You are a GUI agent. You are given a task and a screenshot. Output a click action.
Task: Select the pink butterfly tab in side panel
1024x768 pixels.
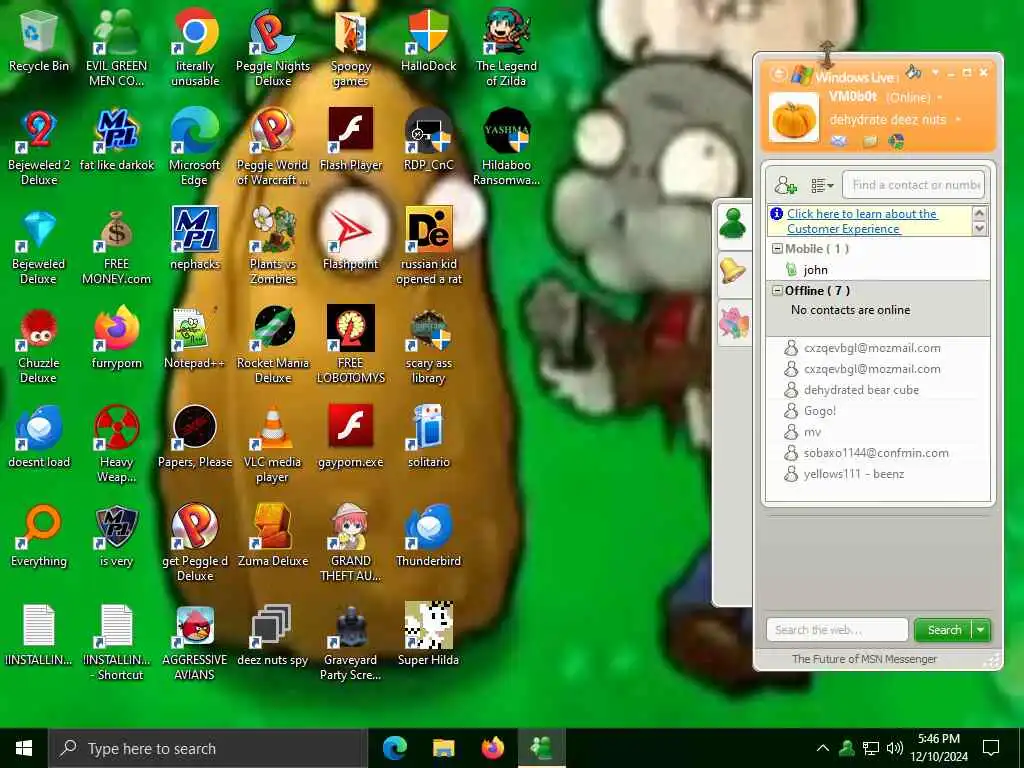coord(735,323)
